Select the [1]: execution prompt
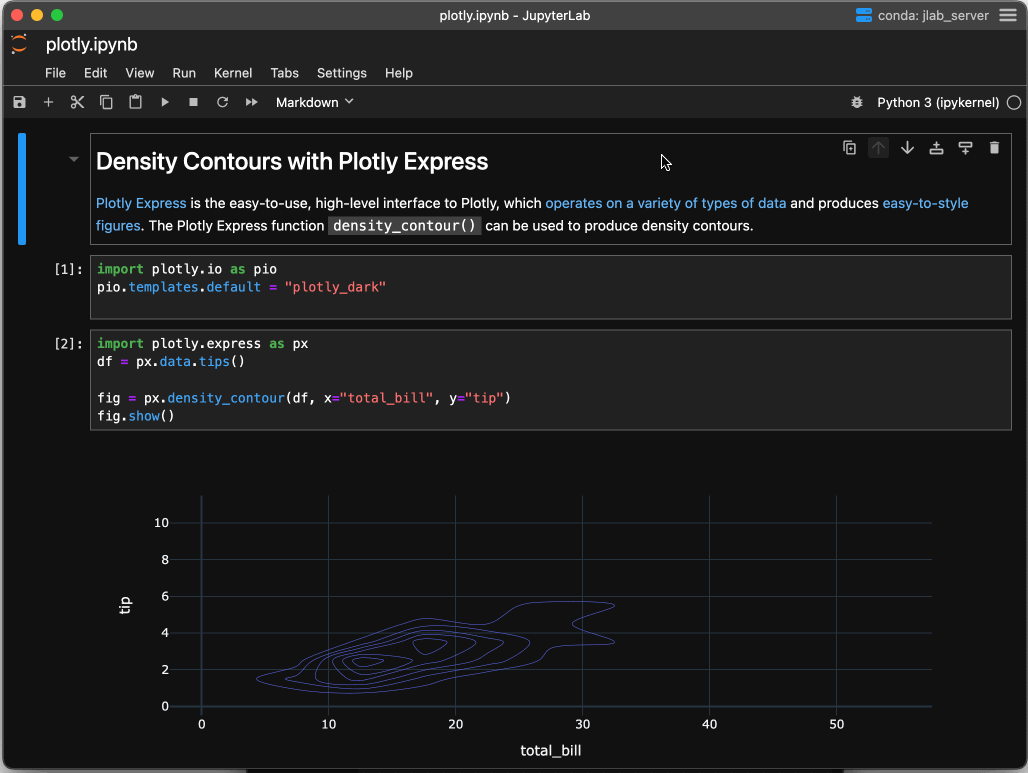This screenshot has width=1028, height=773. [x=68, y=269]
